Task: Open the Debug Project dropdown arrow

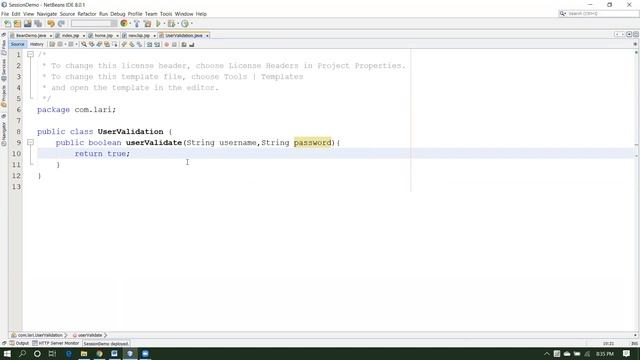Action: [178, 24]
